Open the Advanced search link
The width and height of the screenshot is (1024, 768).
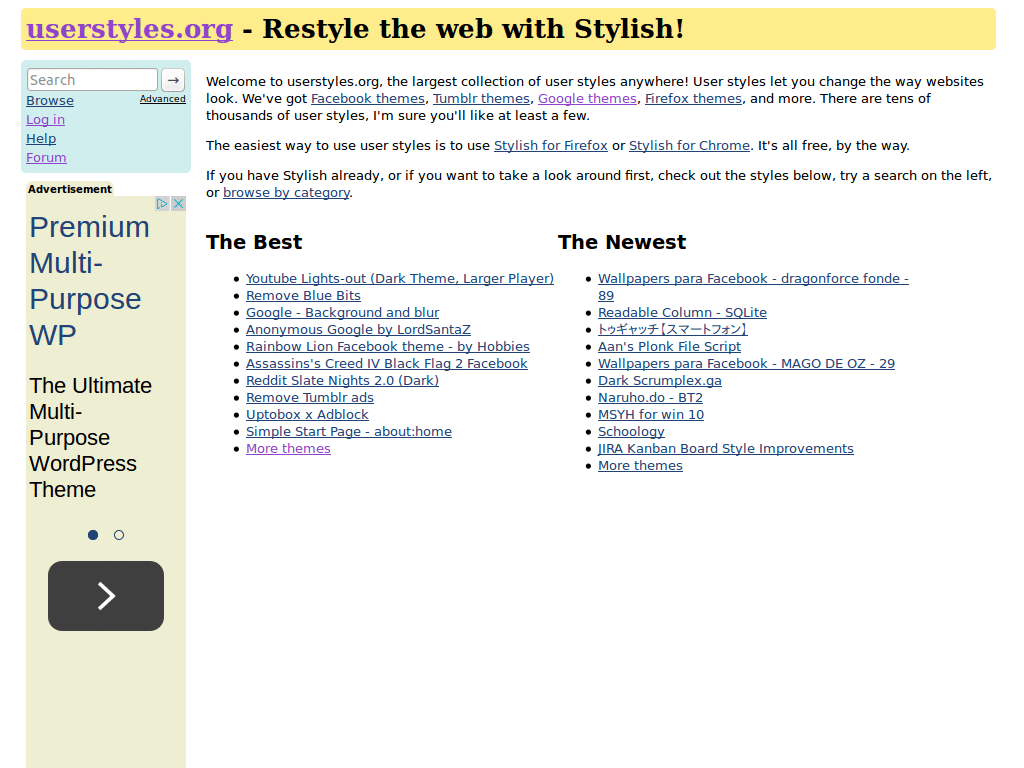(163, 99)
